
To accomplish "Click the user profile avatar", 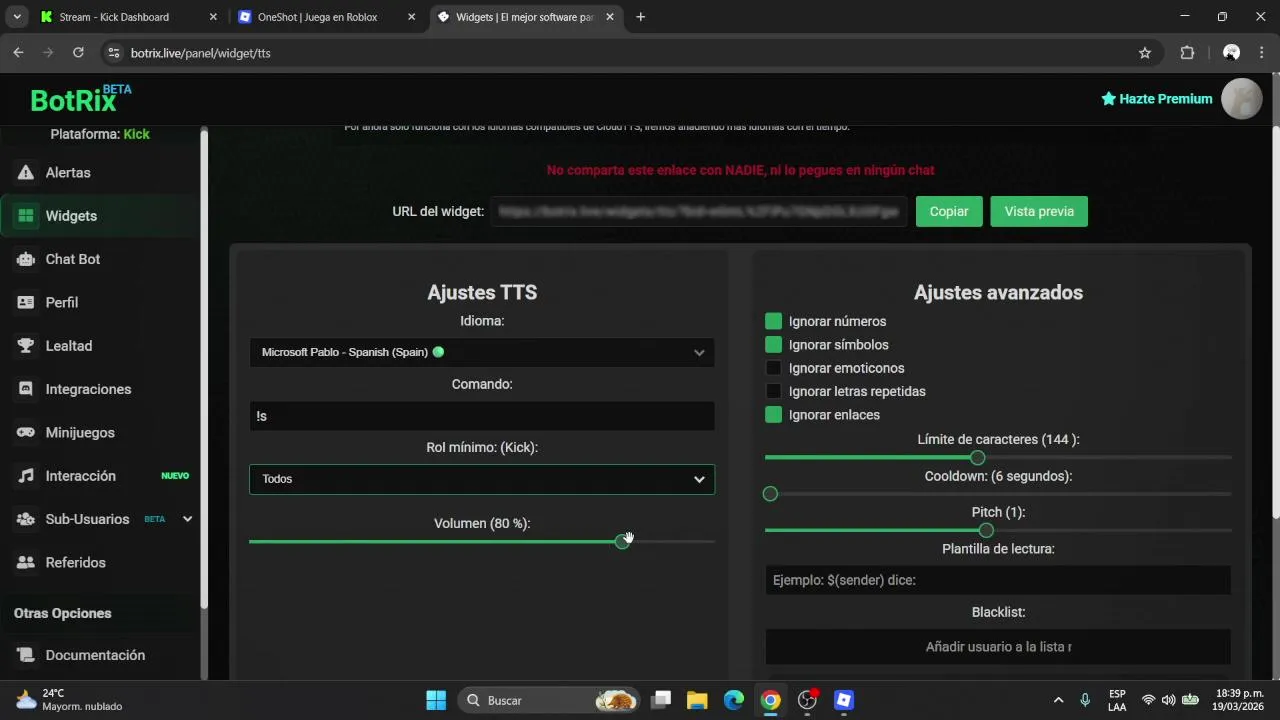I will [x=1242, y=99].
